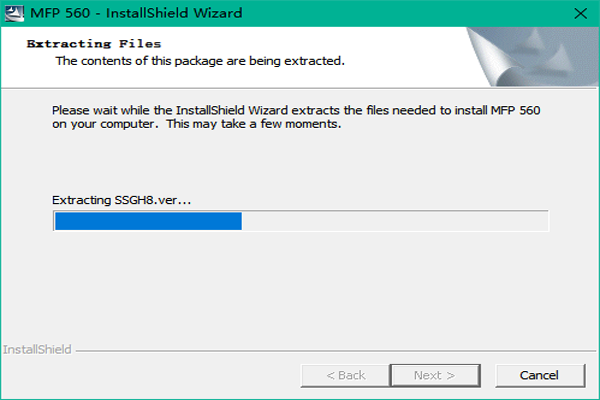The height and width of the screenshot is (400, 600).
Task: Click the Extracting SSGH8.ver... status text
Action: (x=121, y=200)
